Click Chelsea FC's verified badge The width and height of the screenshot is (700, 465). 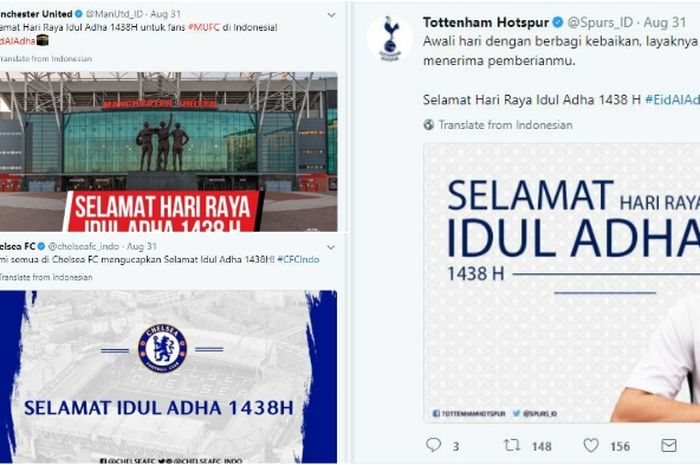pyautogui.click(x=41, y=246)
